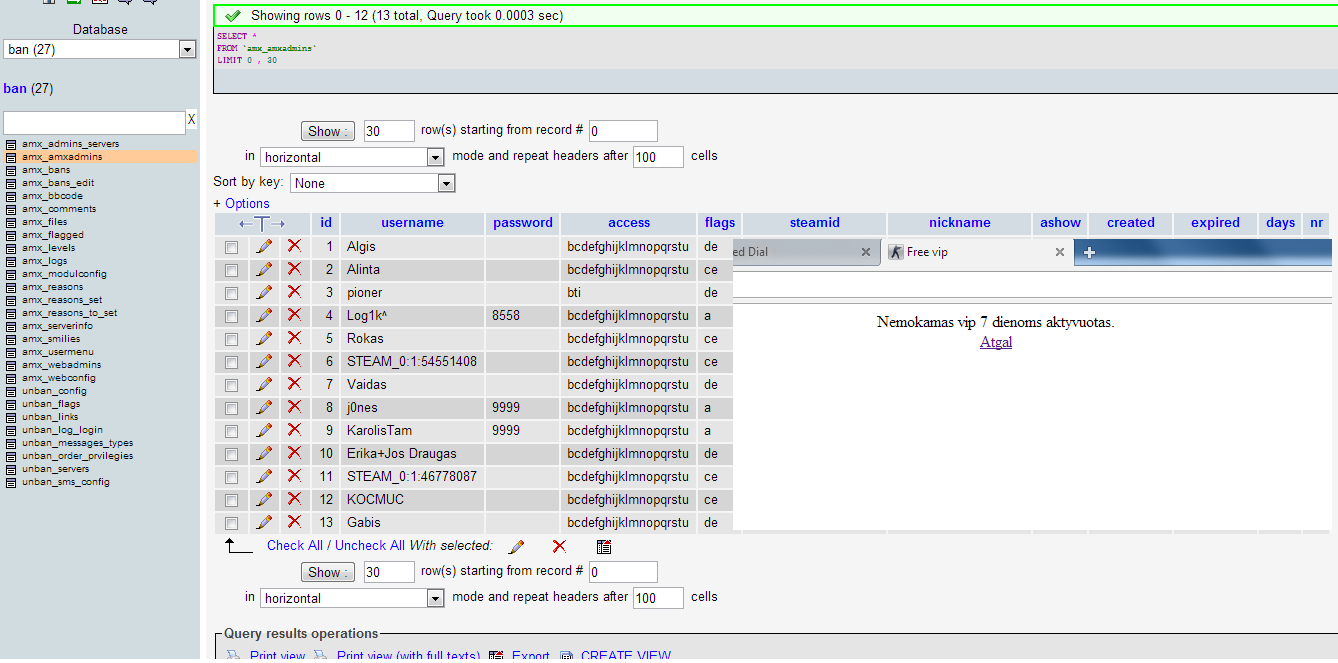Image resolution: width=1338 pixels, height=663 pixels.
Task: Select the Vaidas row checkbox
Action: tap(232, 385)
